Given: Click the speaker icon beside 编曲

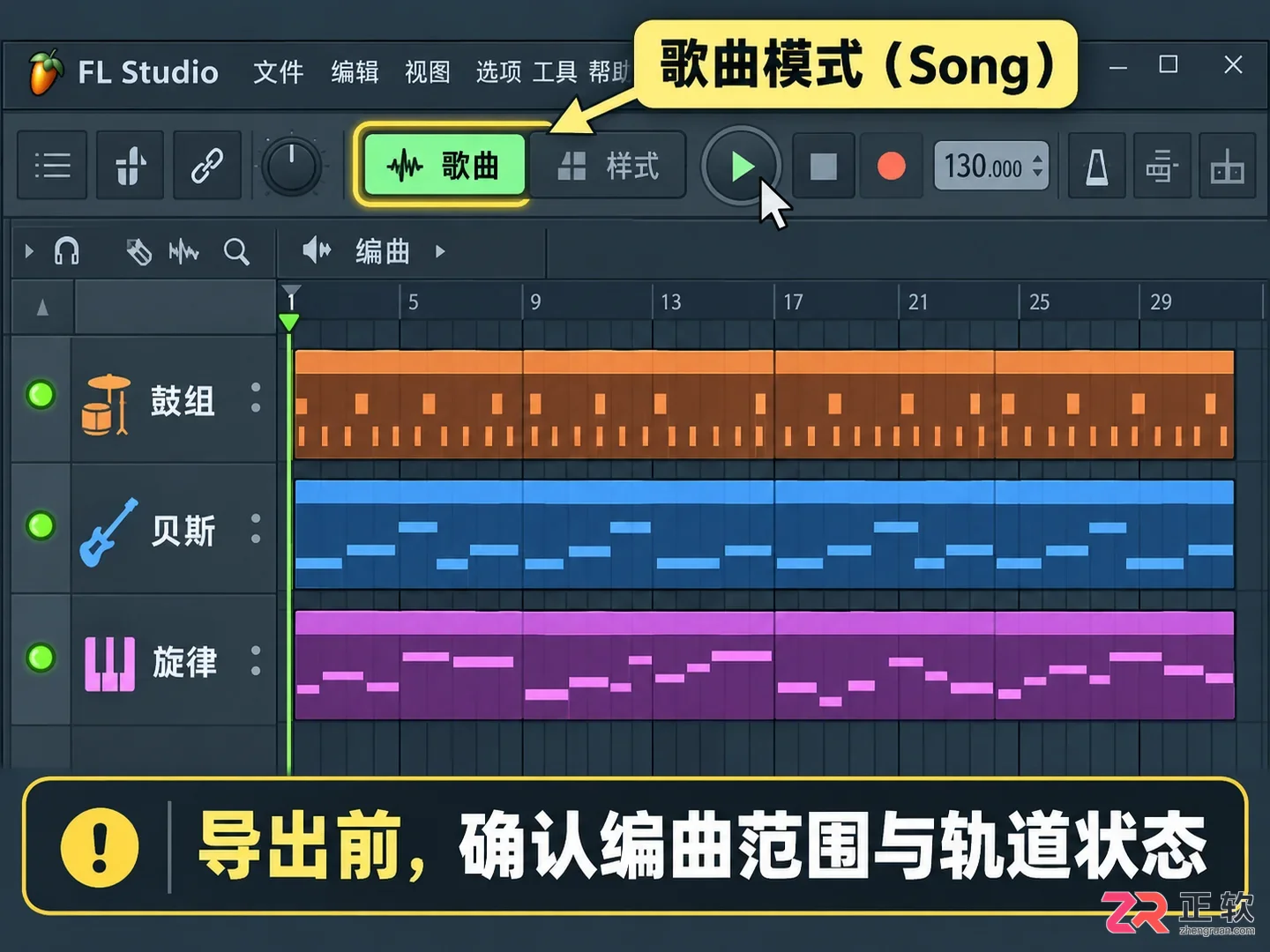Looking at the screenshot, I should click(x=317, y=251).
